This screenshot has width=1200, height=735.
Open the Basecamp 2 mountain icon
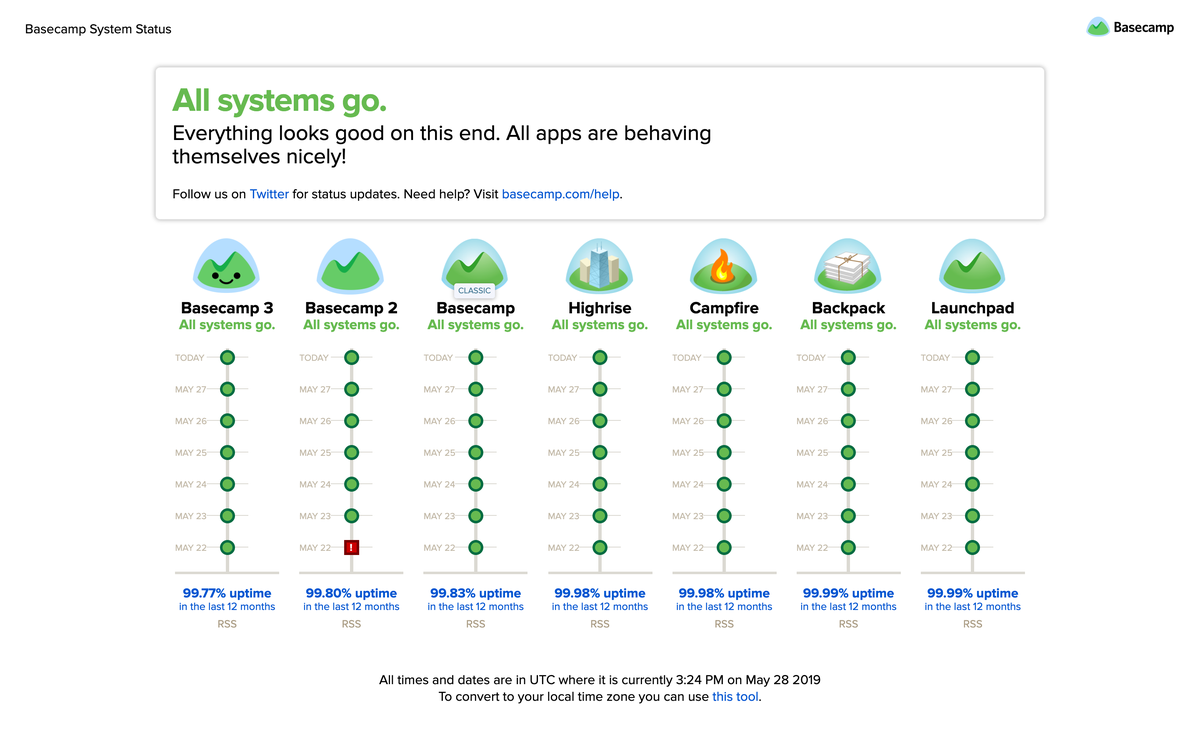[x=351, y=265]
